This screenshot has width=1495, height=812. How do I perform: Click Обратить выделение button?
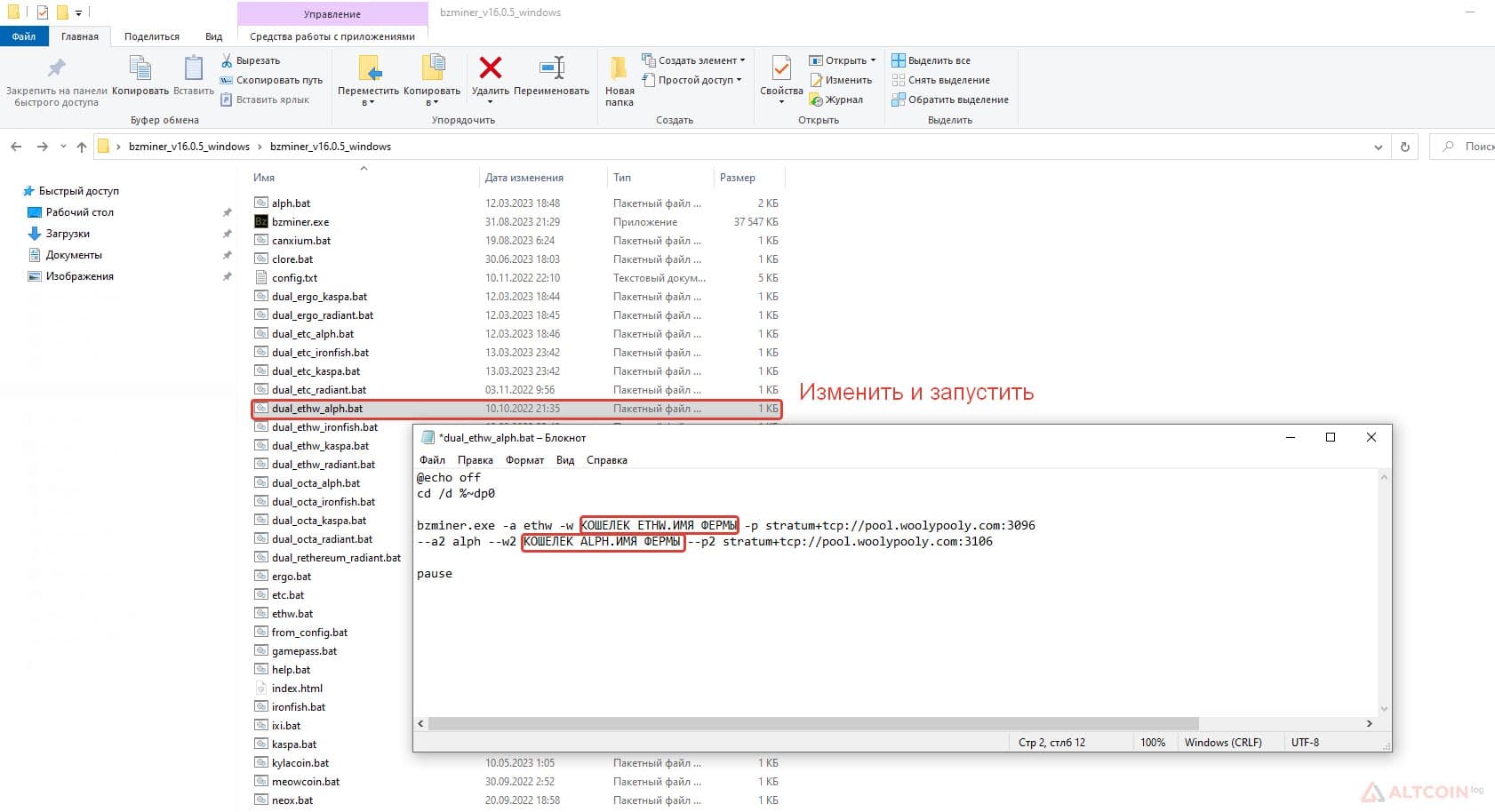(x=950, y=100)
